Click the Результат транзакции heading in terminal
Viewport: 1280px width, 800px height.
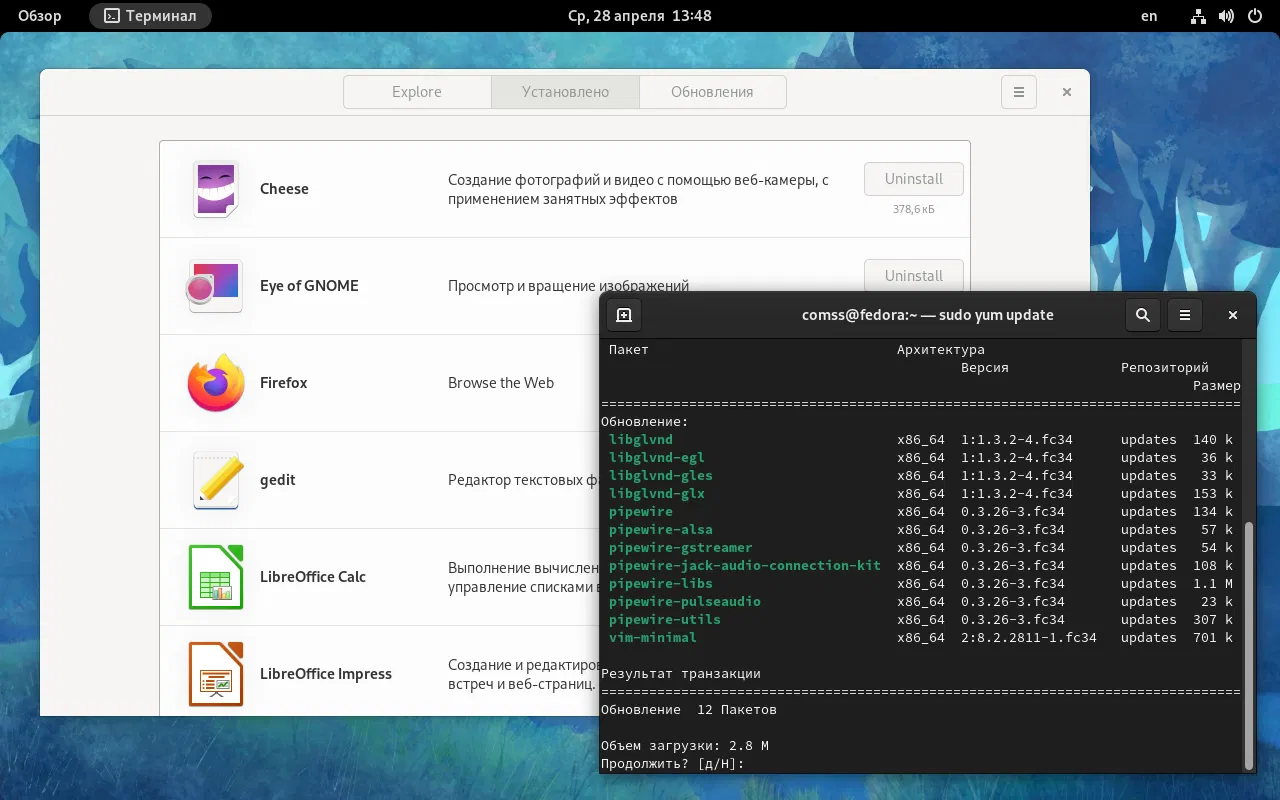[681, 674]
